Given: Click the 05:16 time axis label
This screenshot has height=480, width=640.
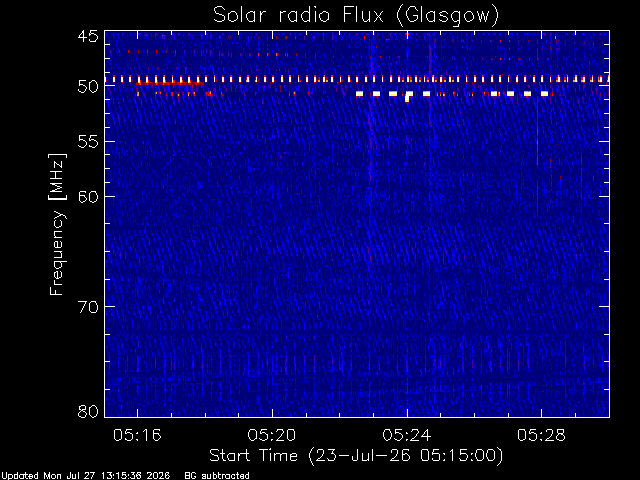Looking at the screenshot, I should pyautogui.click(x=138, y=435).
